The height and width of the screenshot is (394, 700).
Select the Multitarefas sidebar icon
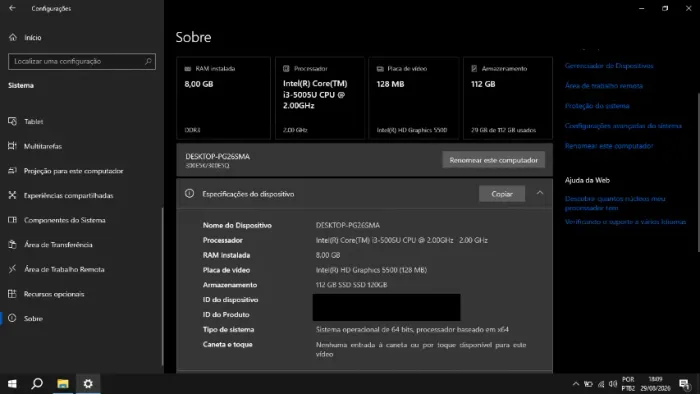pos(12,146)
